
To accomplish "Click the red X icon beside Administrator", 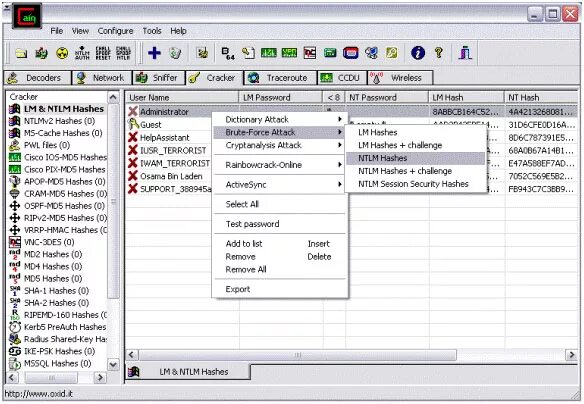I will tap(133, 111).
